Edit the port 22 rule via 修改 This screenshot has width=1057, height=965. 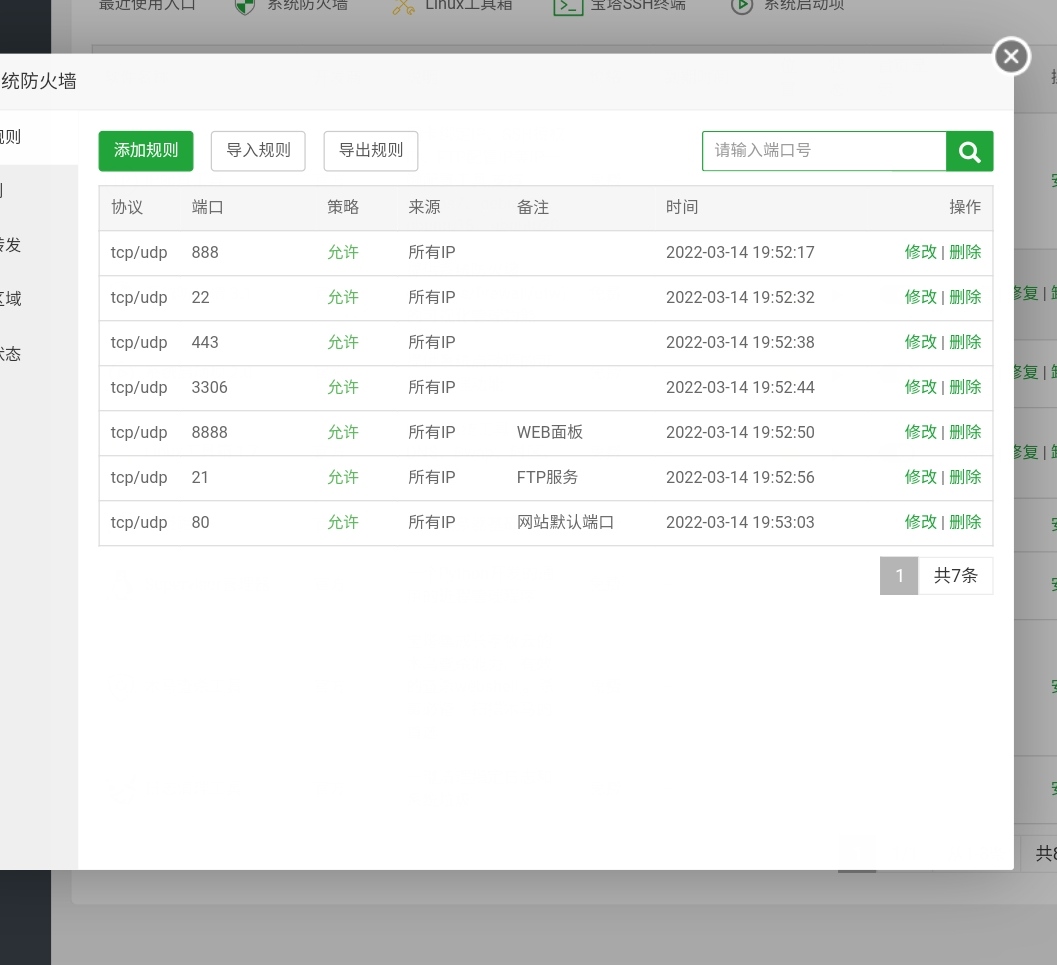[920, 297]
